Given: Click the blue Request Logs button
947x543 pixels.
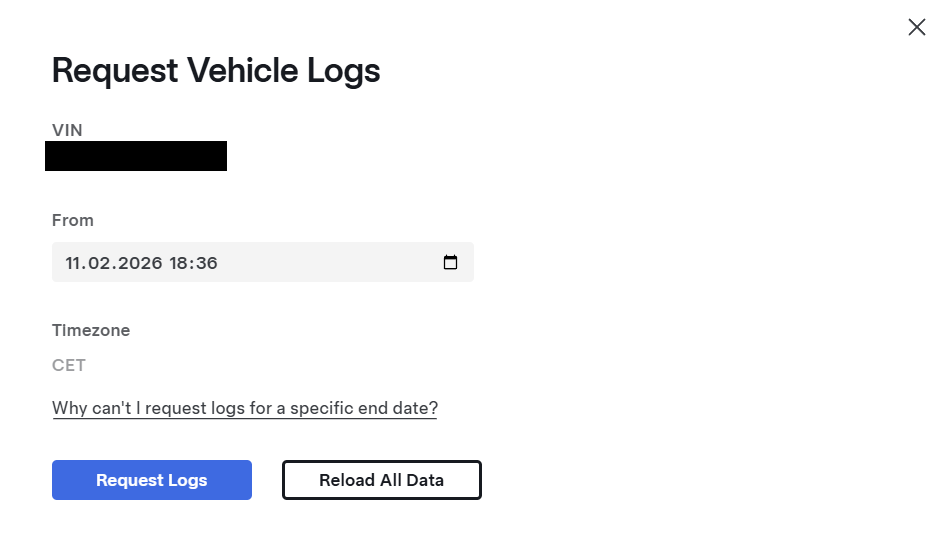Looking at the screenshot, I should click(152, 480).
